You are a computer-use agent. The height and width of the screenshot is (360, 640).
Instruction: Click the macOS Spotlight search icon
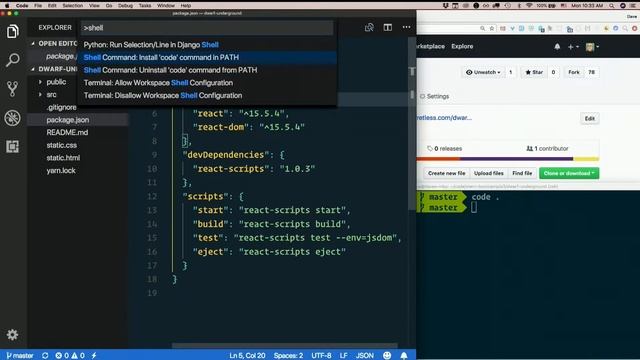coord(611,6)
